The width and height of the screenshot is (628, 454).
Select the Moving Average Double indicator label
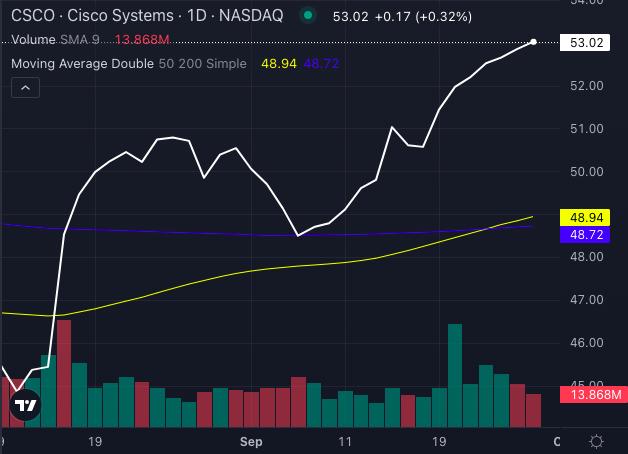[x=82, y=63]
